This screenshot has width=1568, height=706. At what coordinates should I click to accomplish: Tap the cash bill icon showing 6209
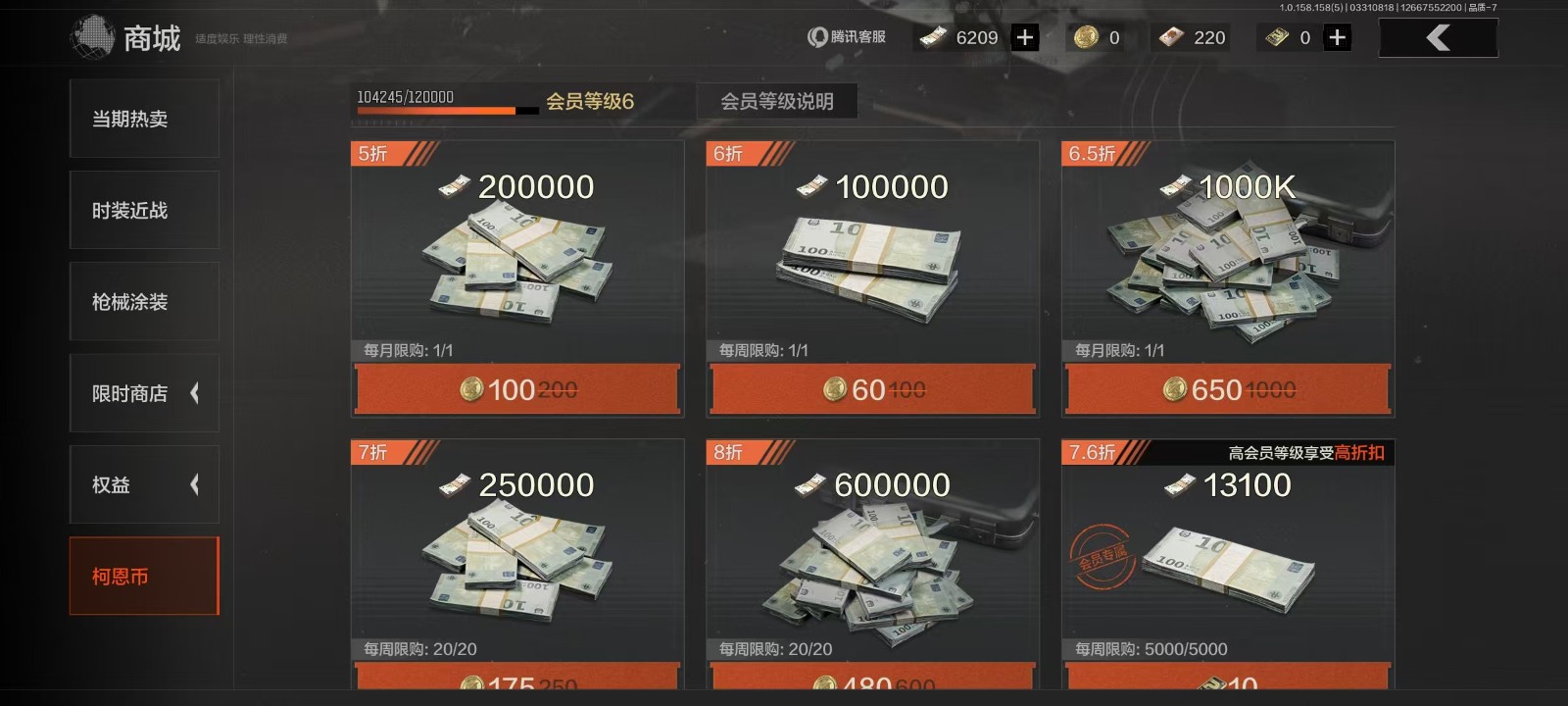coord(932,37)
